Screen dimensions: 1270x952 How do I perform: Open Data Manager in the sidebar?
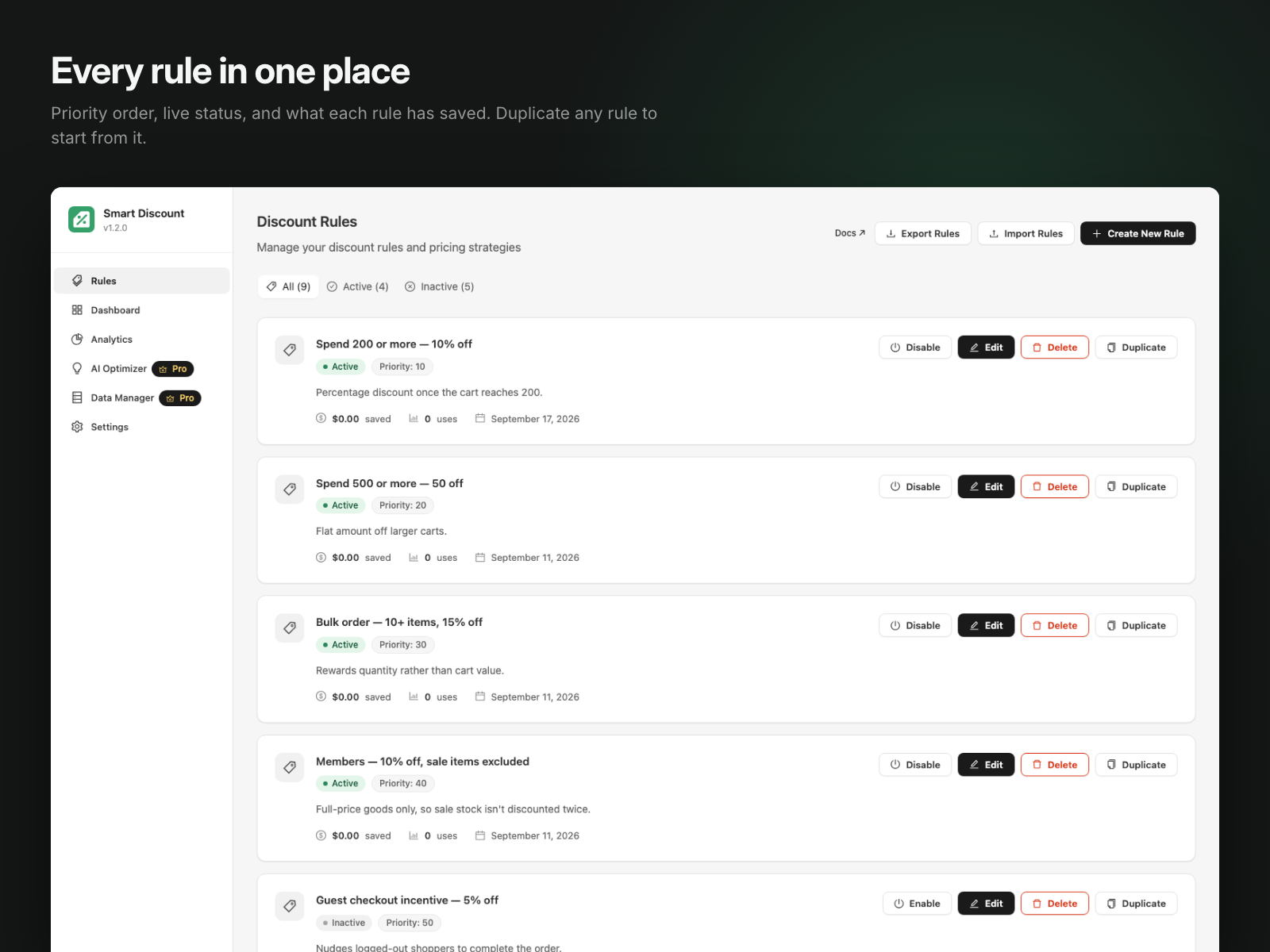click(142, 397)
